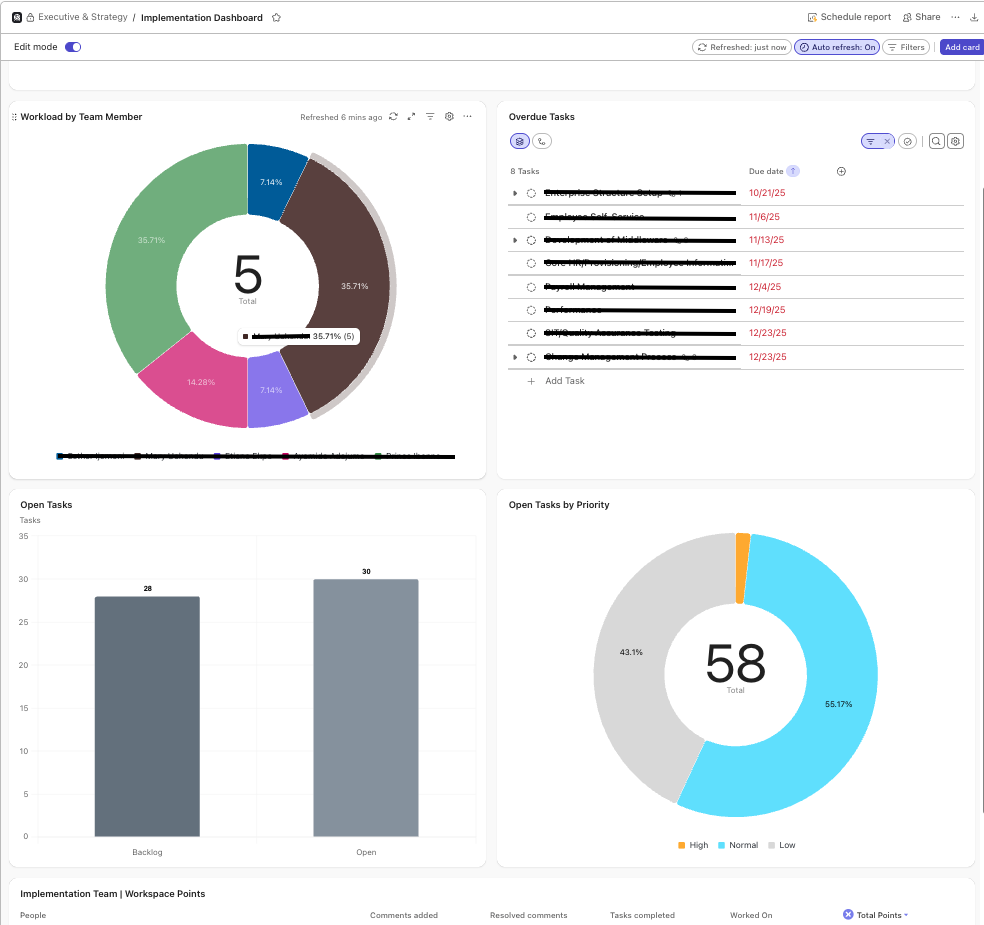Click the download export icon top right
The image size is (984, 925).
pyautogui.click(x=974, y=17)
